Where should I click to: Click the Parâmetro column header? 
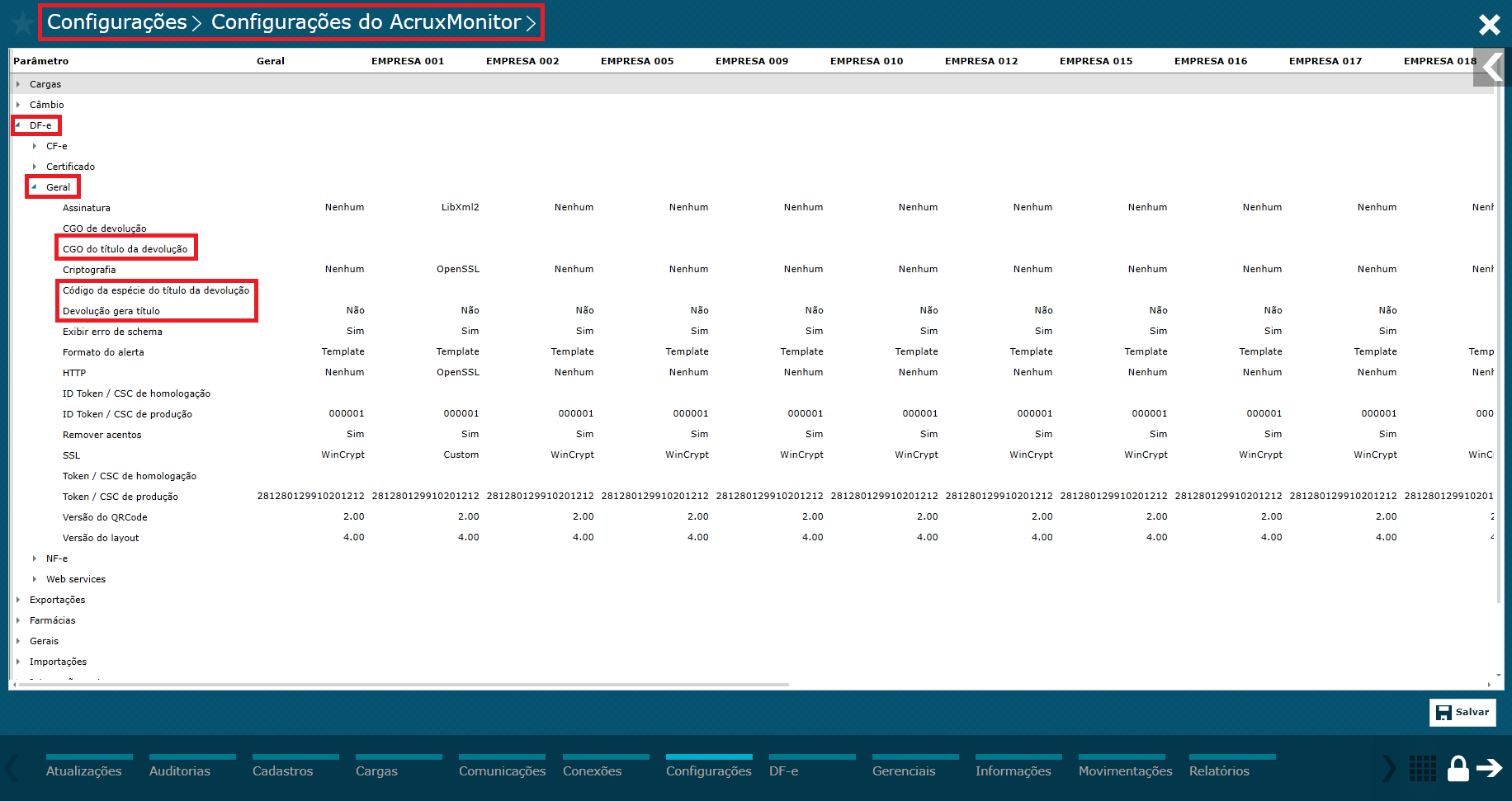point(41,61)
